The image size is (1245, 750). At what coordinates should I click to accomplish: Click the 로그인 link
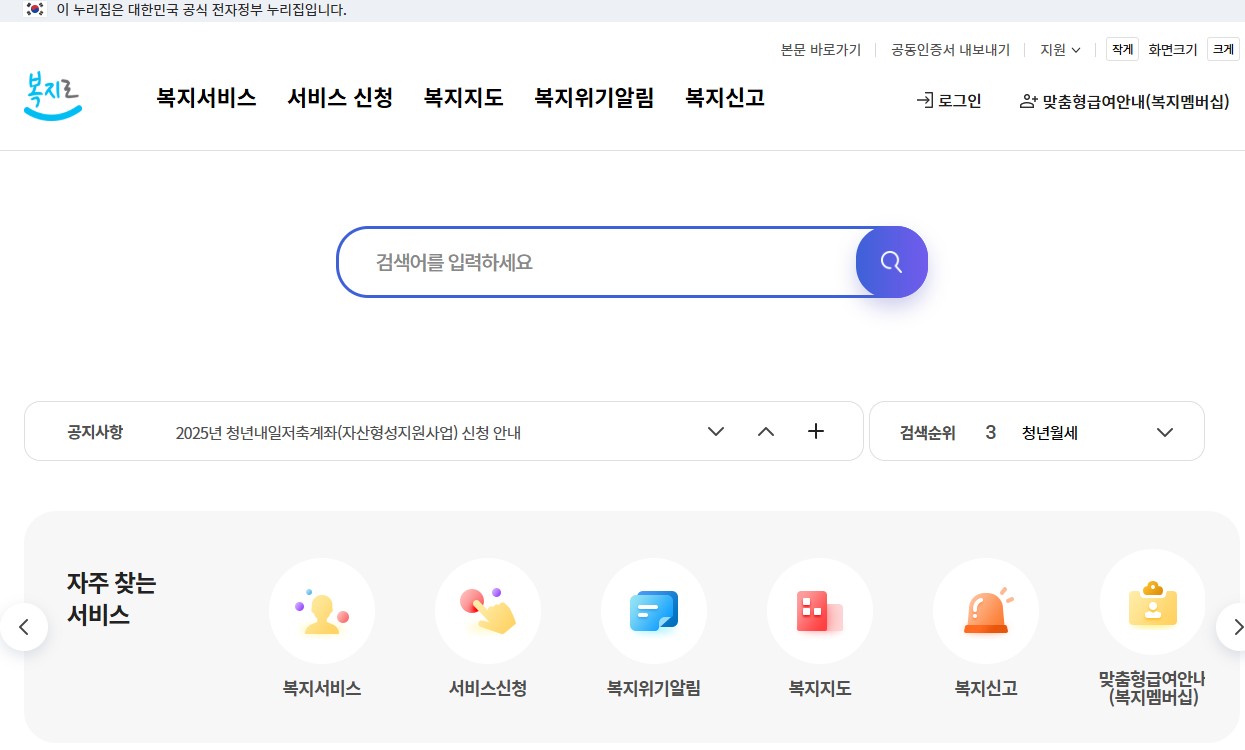click(949, 100)
